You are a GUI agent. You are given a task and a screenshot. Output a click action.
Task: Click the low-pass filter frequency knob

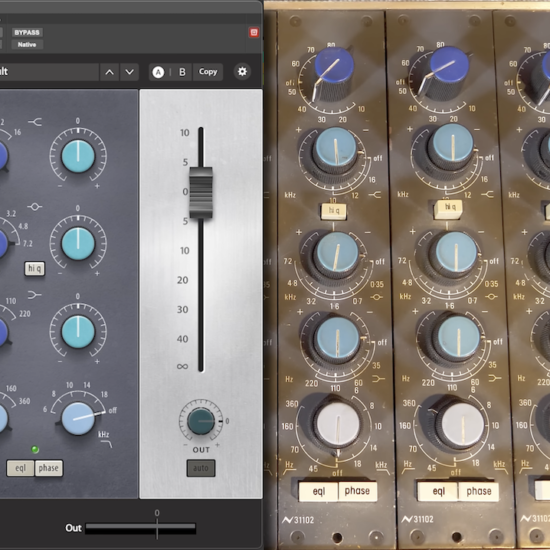click(x=78, y=418)
